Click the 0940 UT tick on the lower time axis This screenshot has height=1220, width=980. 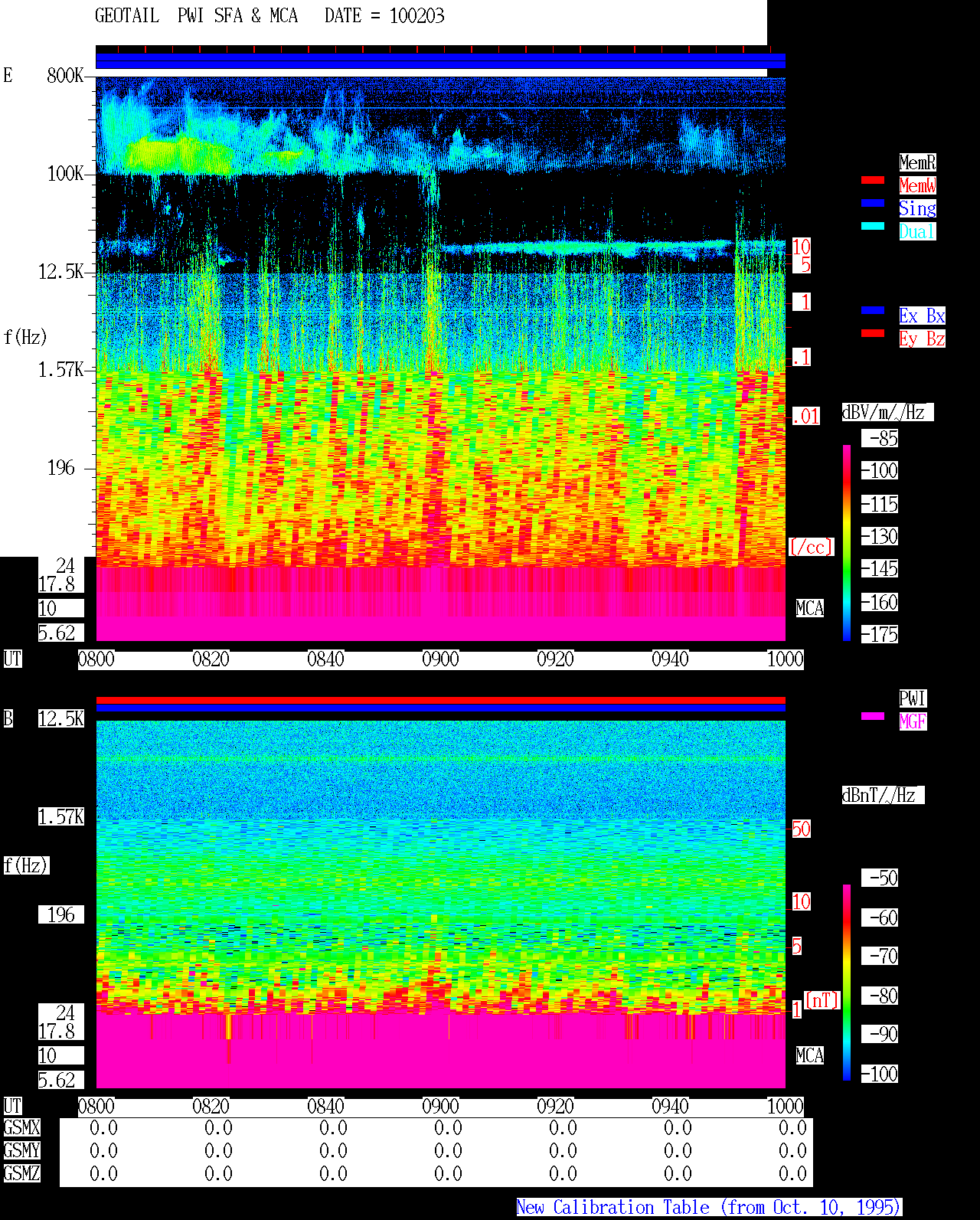(x=670, y=1107)
